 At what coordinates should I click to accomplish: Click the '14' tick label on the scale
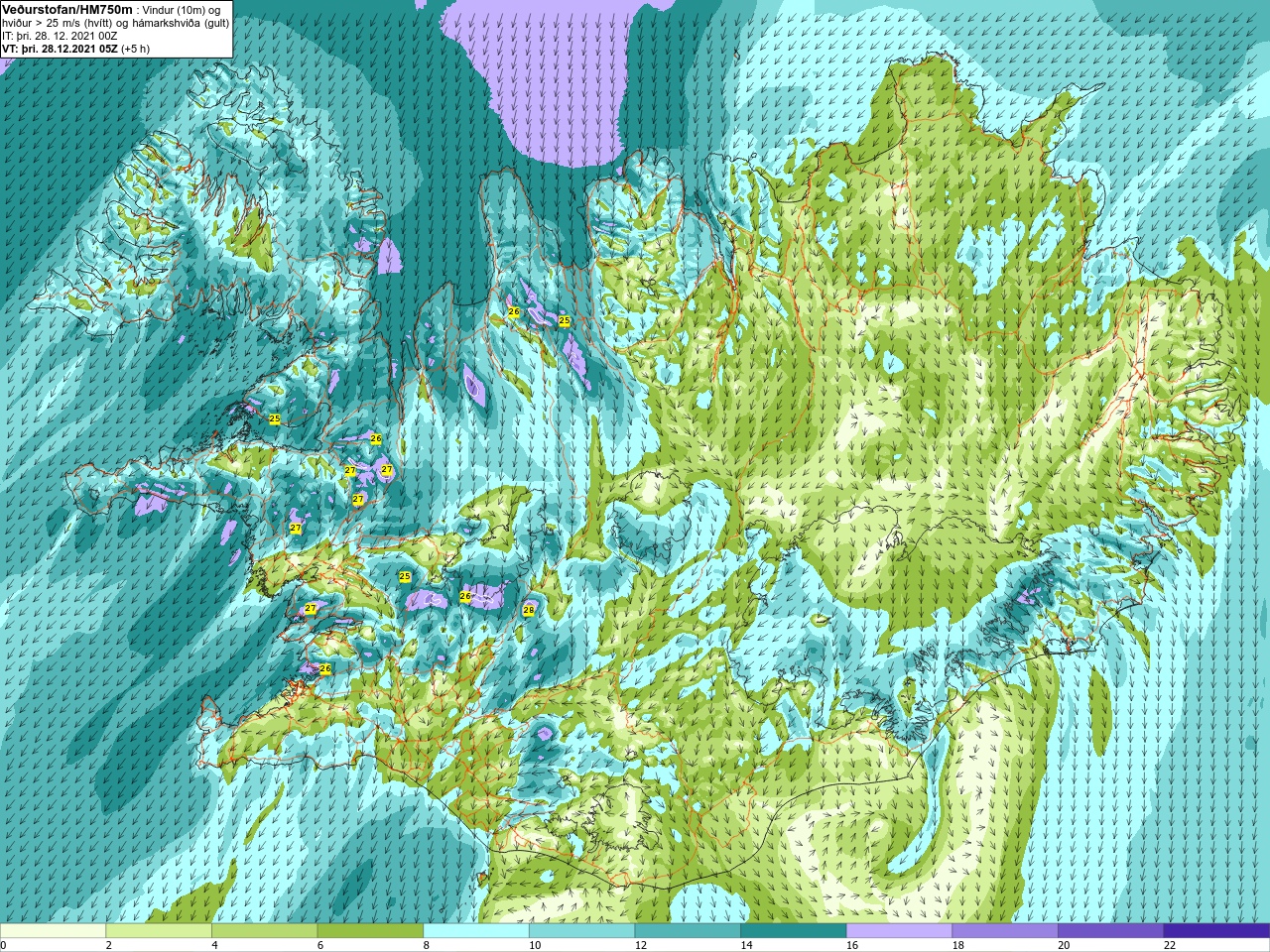click(746, 945)
